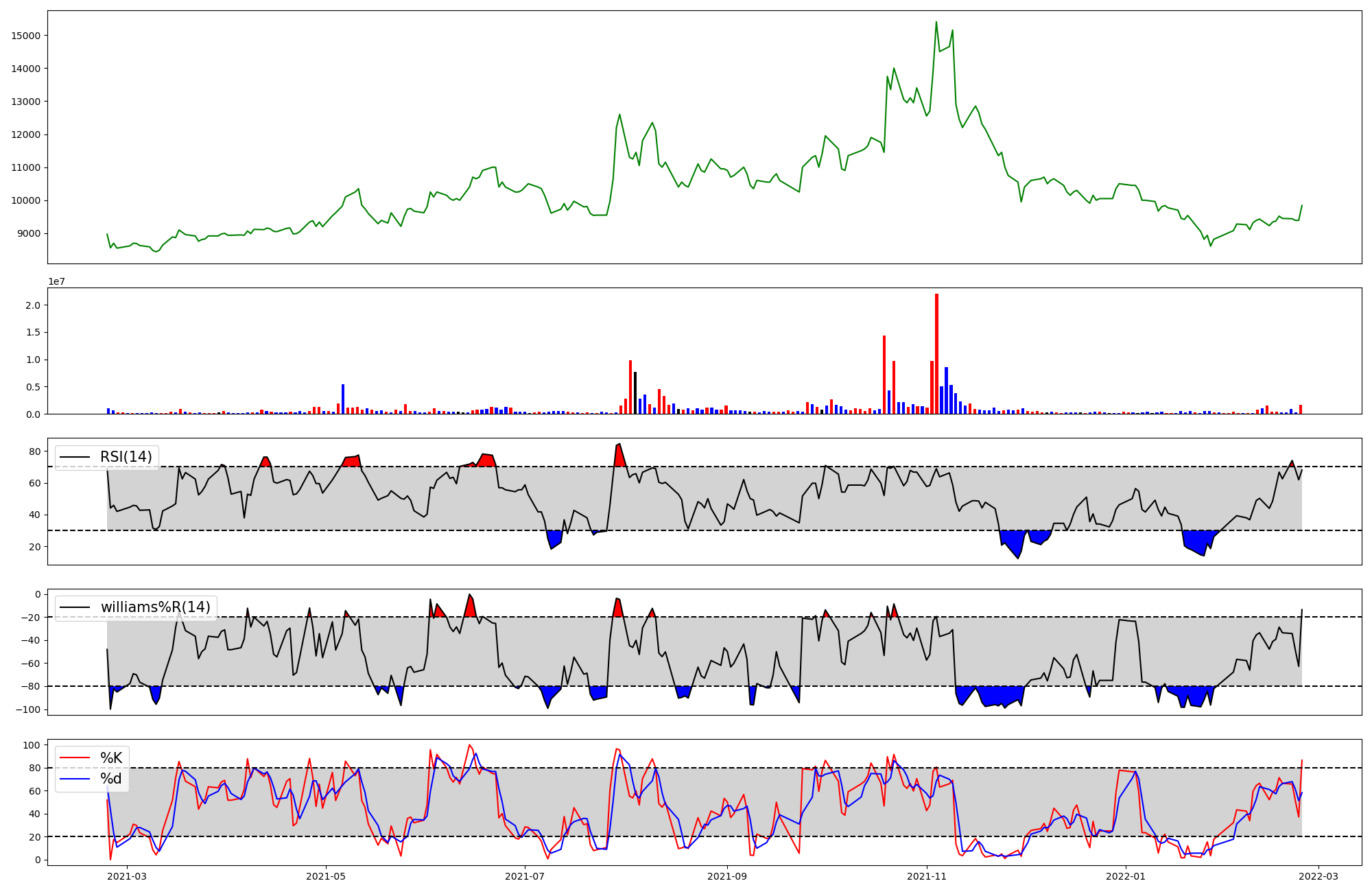Click the green price peak above 15000
This screenshot has width=1372, height=892.
coord(936,23)
